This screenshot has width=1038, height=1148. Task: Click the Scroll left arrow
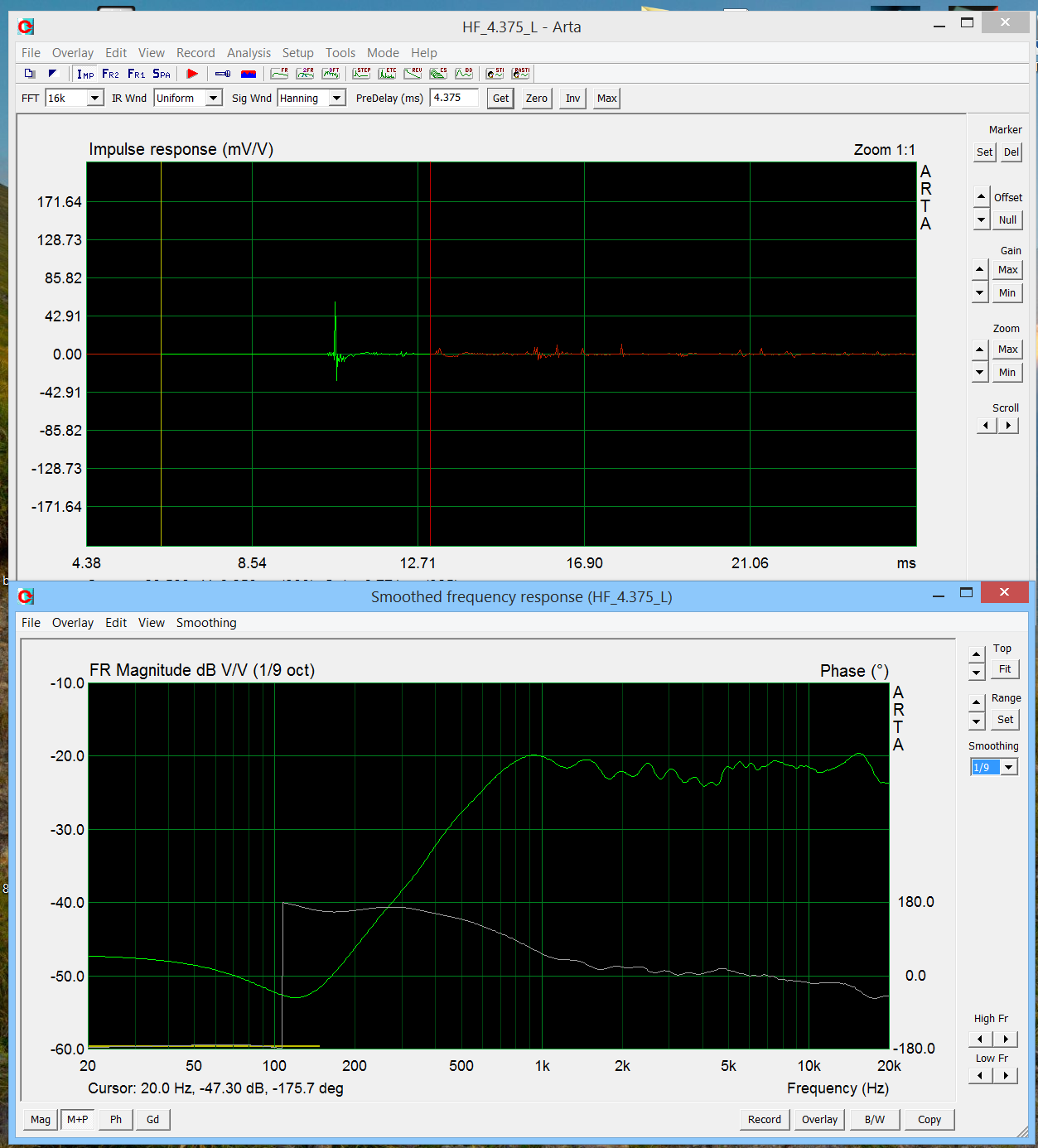coord(986,426)
